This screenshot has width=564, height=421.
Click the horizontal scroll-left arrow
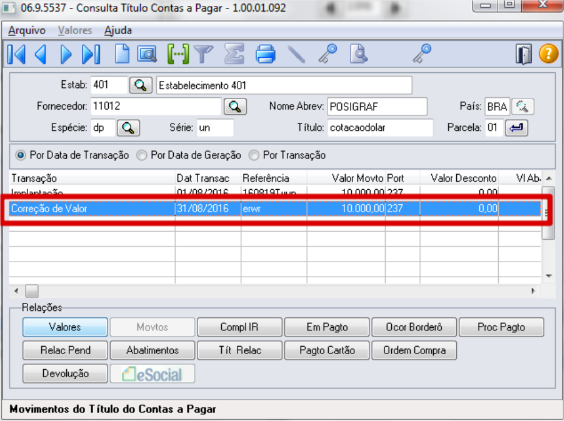pyautogui.click(x=16, y=291)
